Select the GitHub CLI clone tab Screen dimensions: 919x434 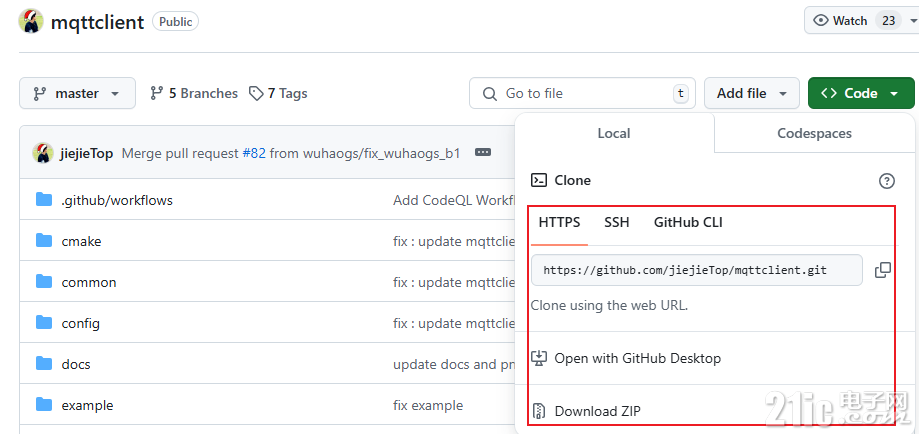tap(688, 222)
